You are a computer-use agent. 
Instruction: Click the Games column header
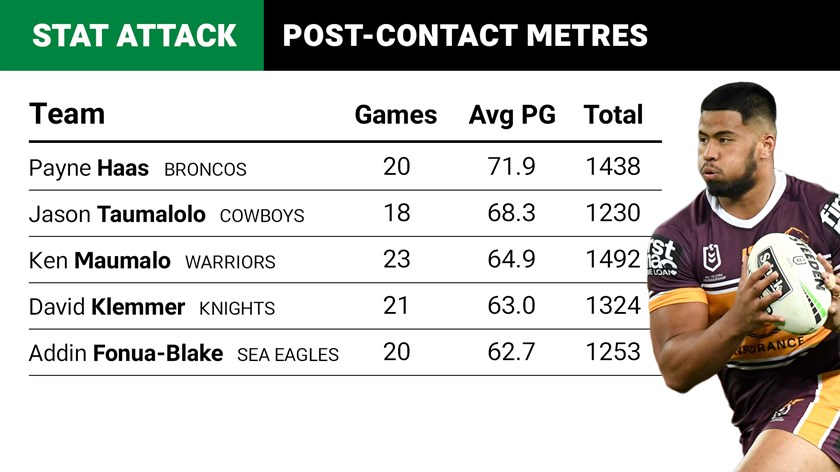click(396, 115)
